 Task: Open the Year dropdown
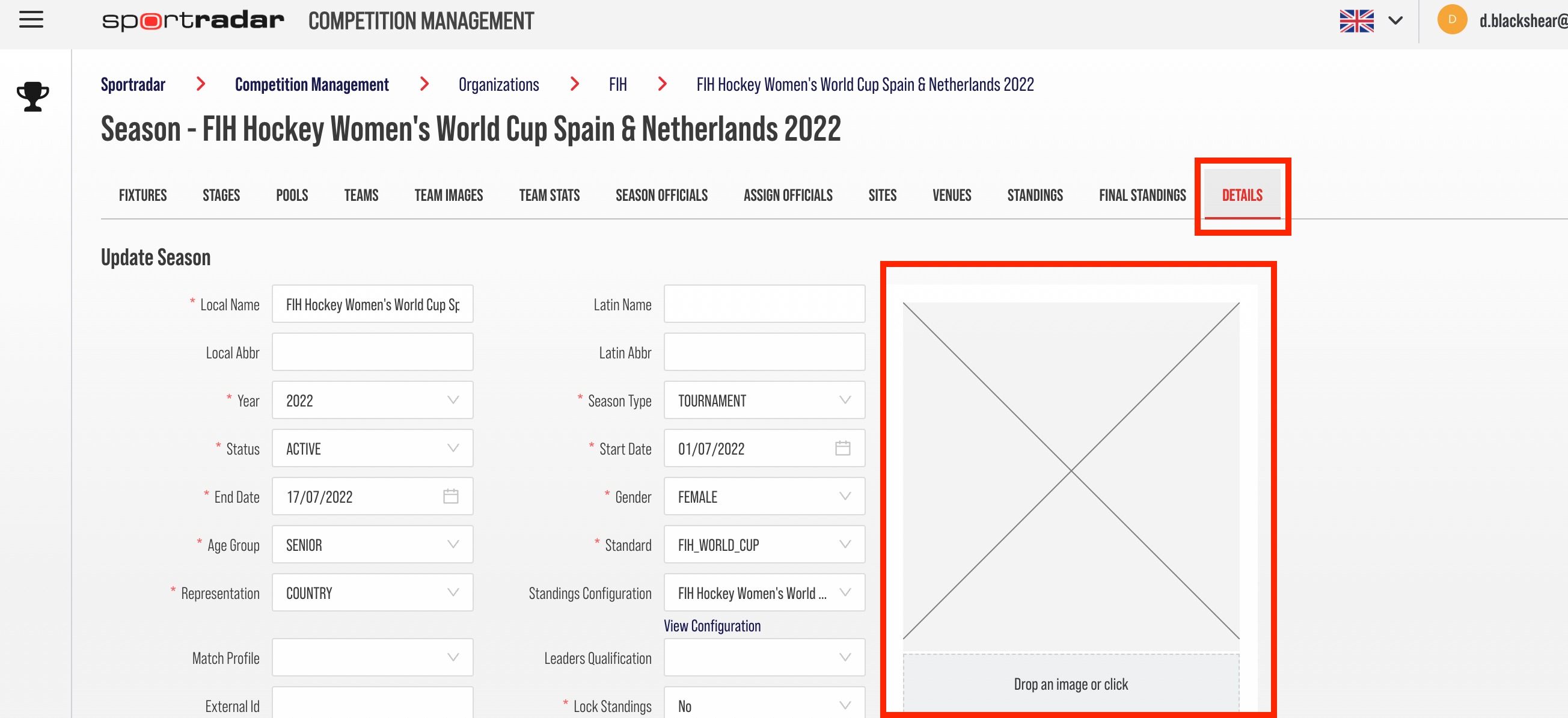coord(373,400)
